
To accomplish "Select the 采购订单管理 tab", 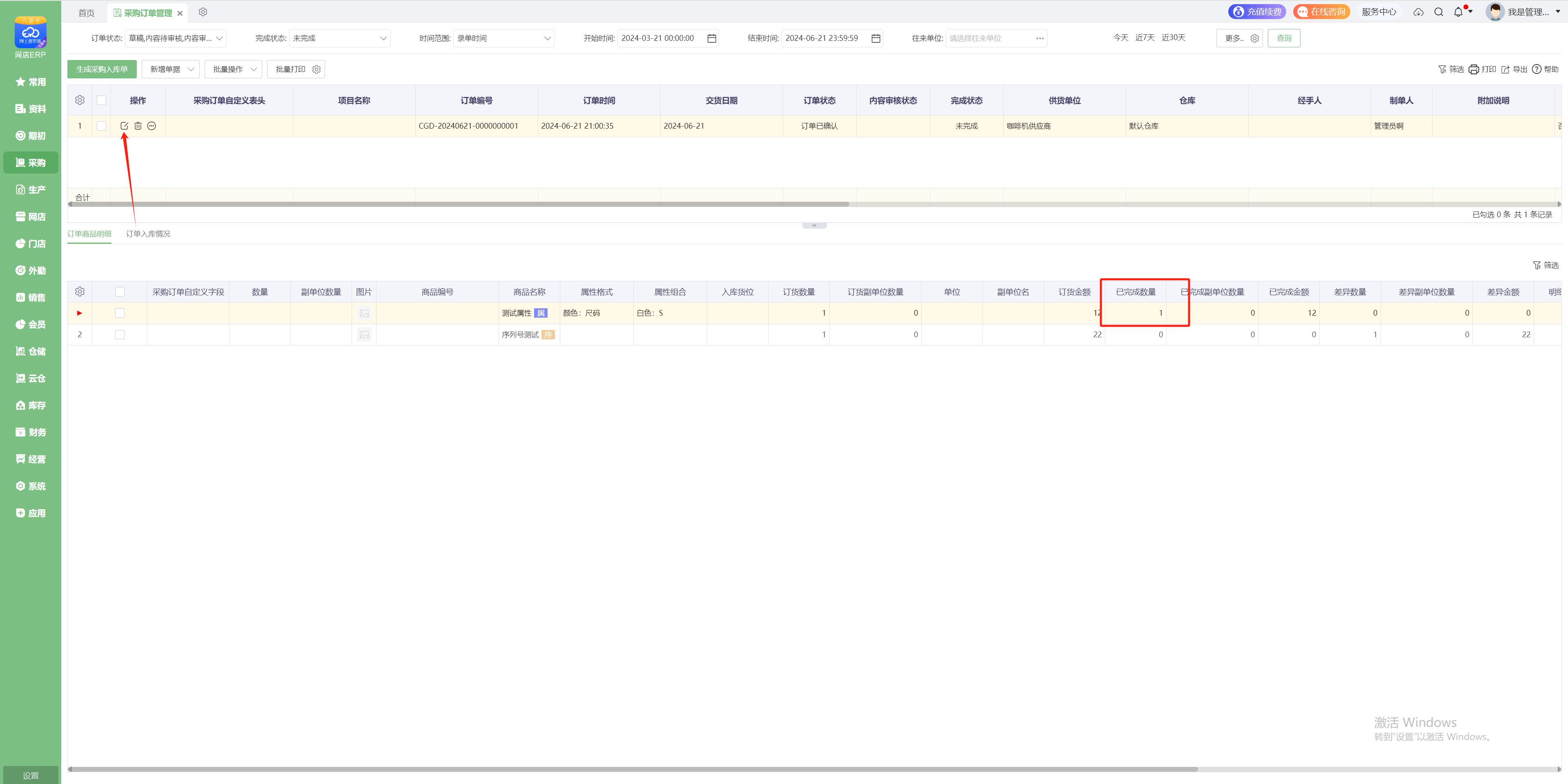I will [148, 13].
